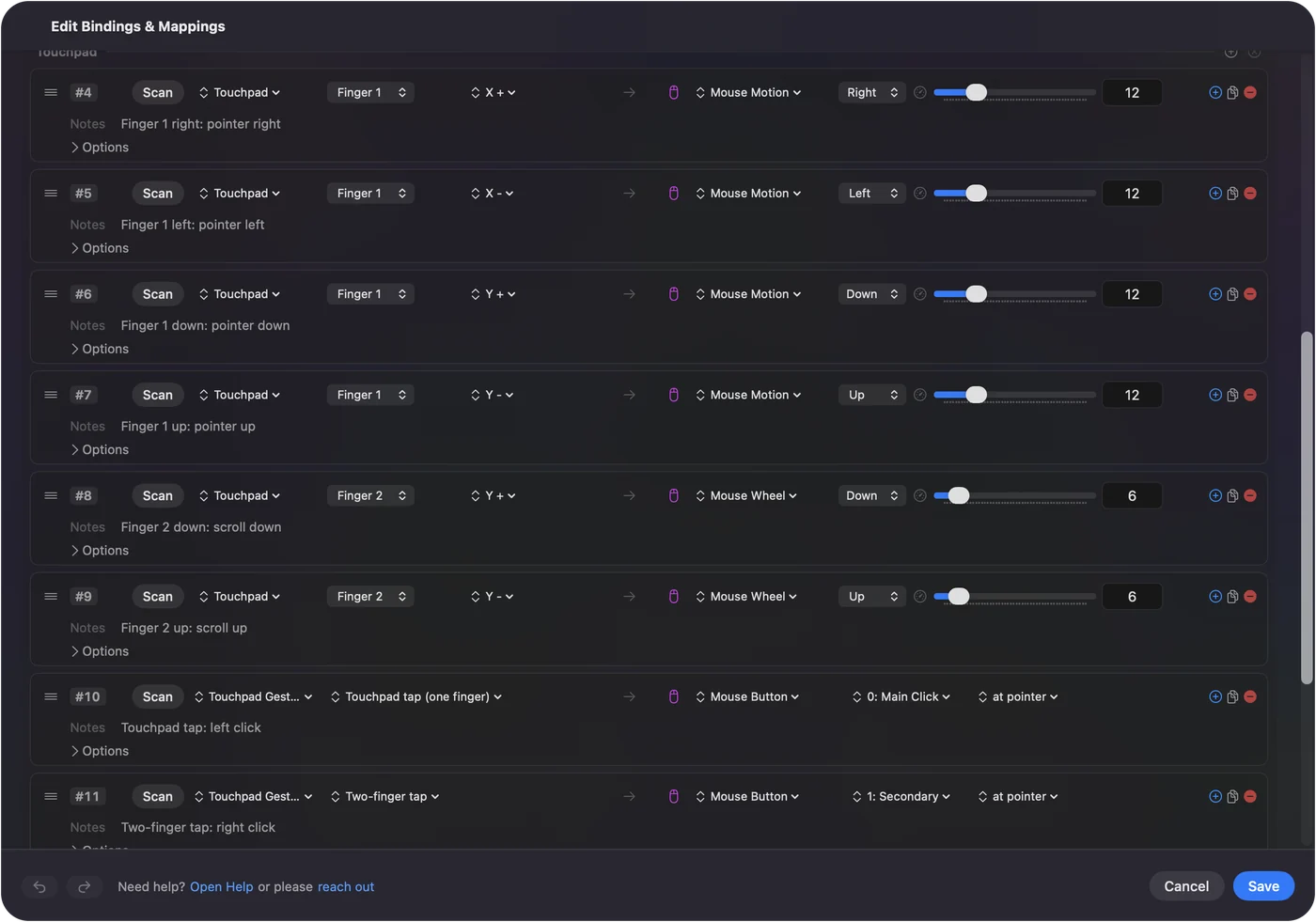This screenshot has height=922, width=1316.
Task: Click the scroll speed slider in row #8
Action: [x=1014, y=495]
